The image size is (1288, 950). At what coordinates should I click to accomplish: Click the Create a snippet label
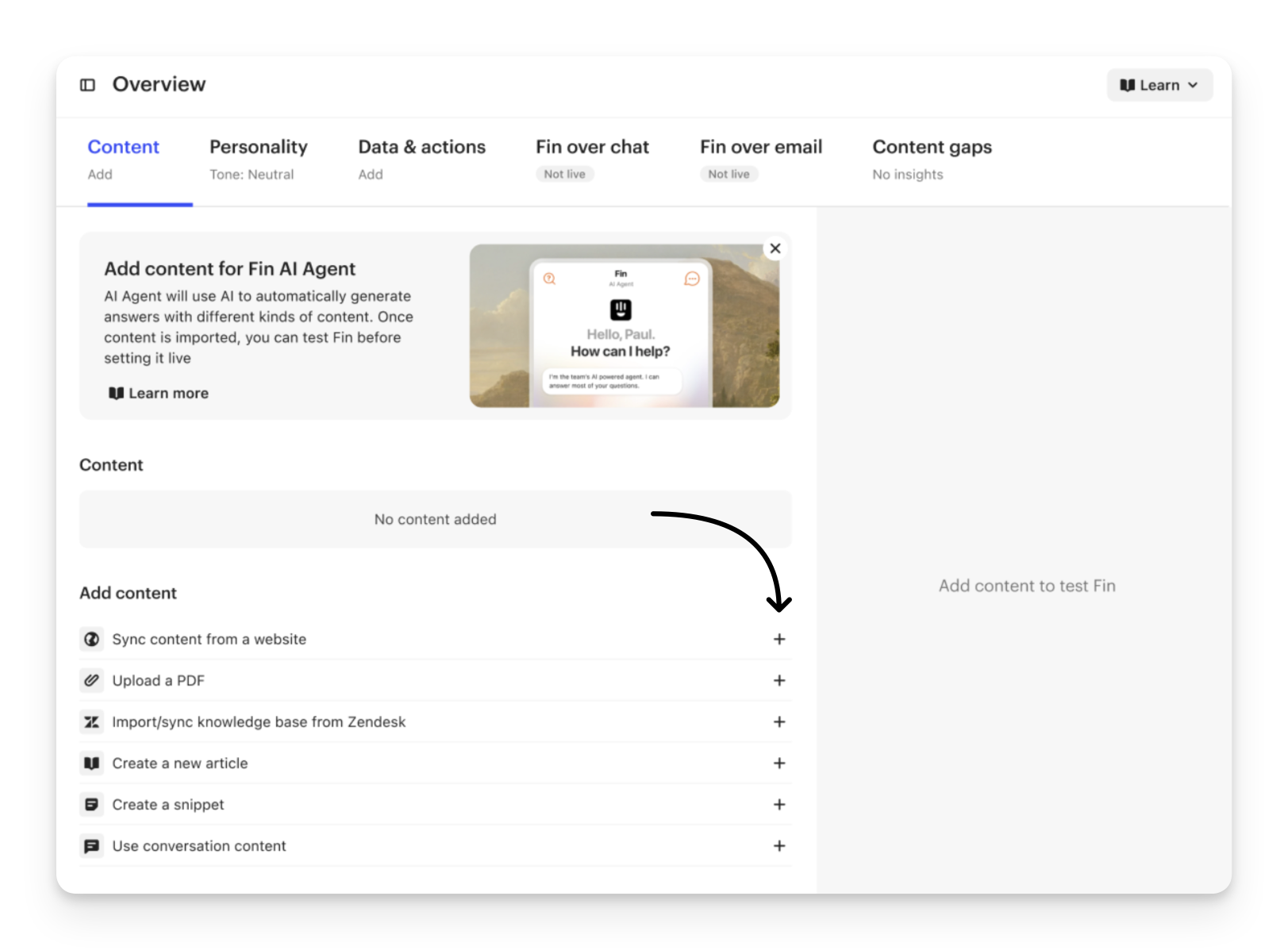coord(168,805)
